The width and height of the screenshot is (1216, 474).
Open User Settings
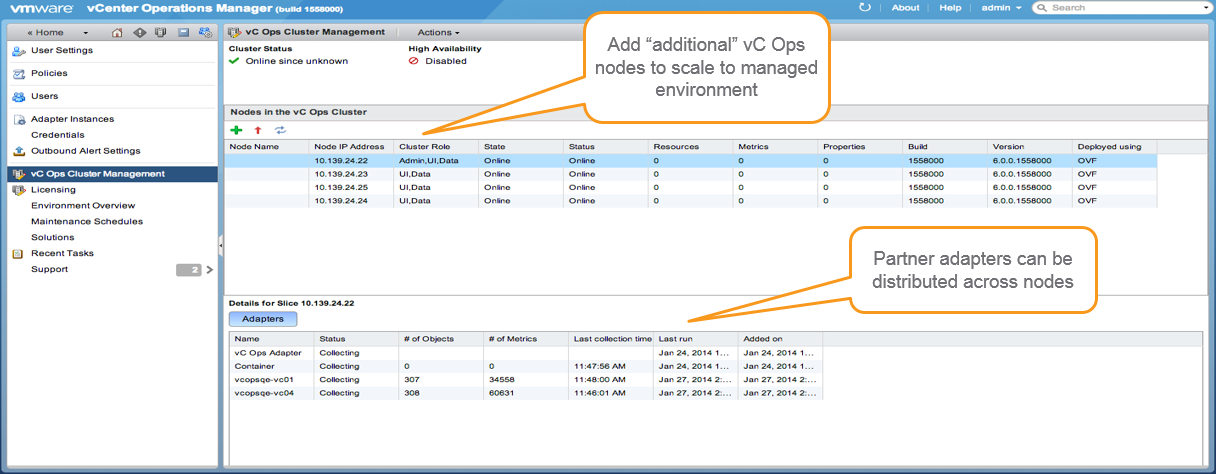pyautogui.click(x=62, y=50)
